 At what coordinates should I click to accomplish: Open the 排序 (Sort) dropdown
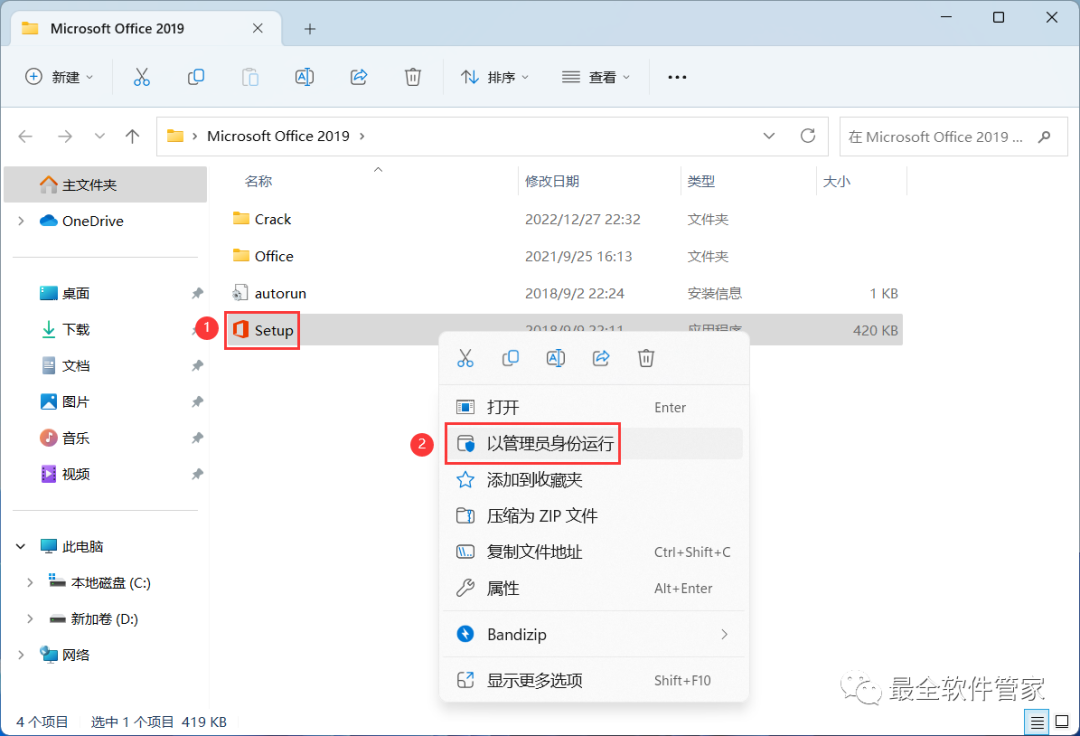[495, 77]
